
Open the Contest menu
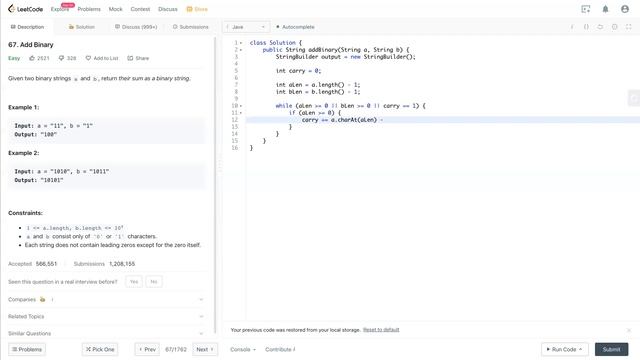point(140,9)
